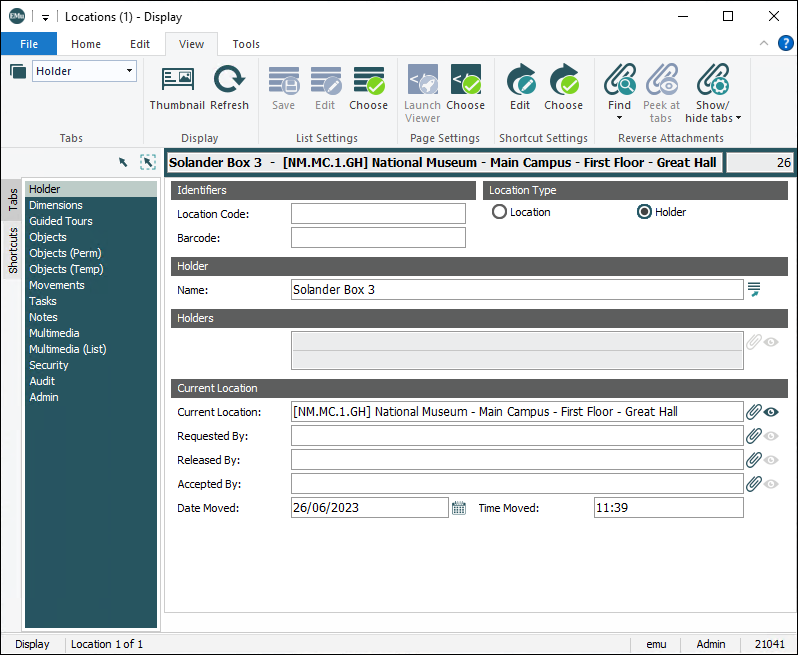
Task: Click the attachment paperclip for Current Location
Action: pyautogui.click(x=754, y=412)
